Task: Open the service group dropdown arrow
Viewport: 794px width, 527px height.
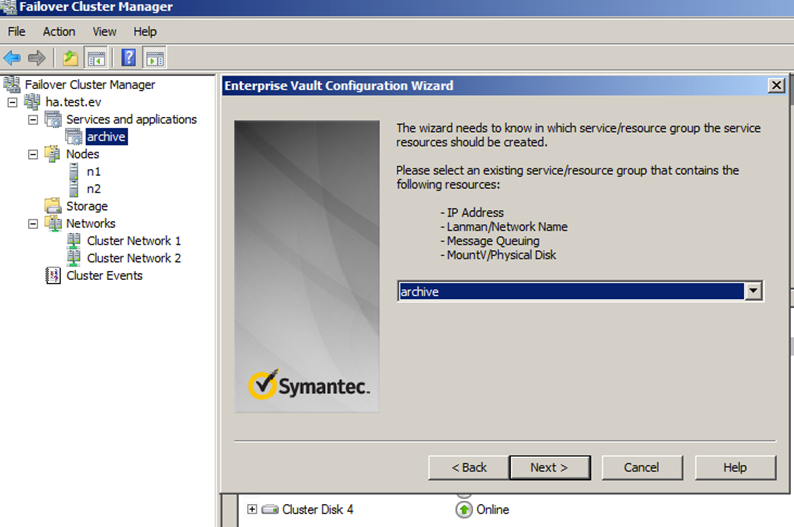Action: (x=753, y=291)
